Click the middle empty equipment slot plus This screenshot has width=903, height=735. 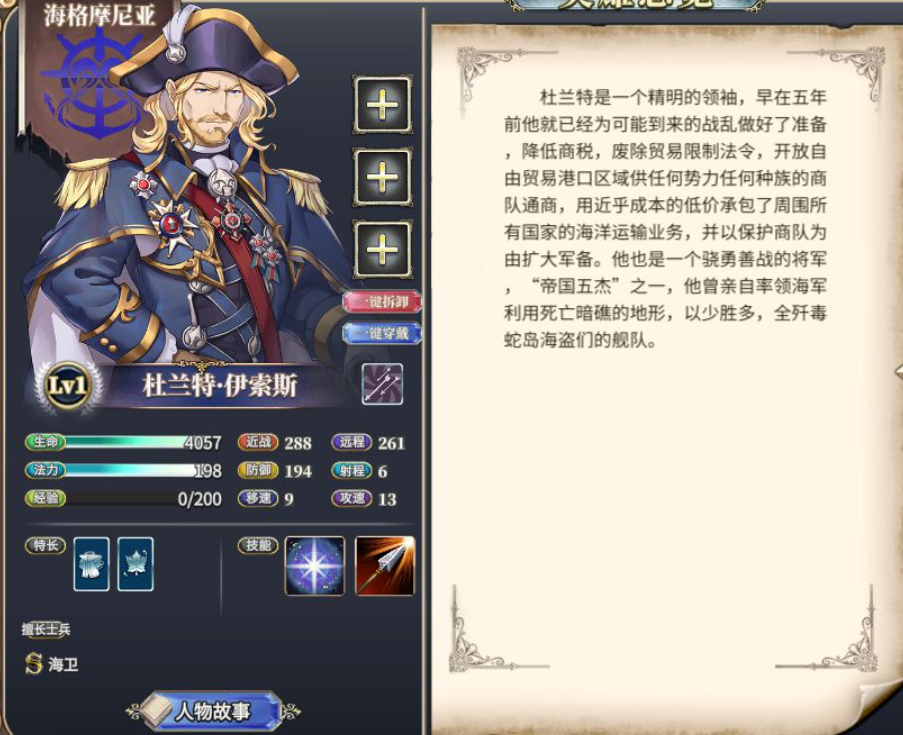tap(382, 176)
